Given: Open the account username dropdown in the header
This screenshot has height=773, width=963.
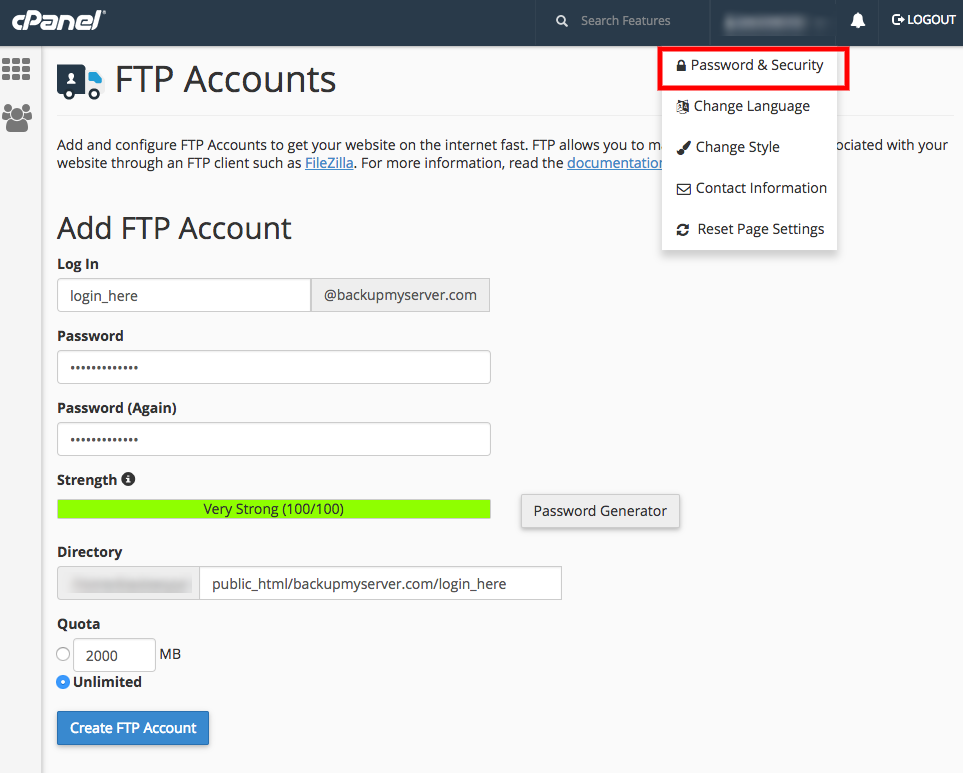Looking at the screenshot, I should click(x=775, y=21).
